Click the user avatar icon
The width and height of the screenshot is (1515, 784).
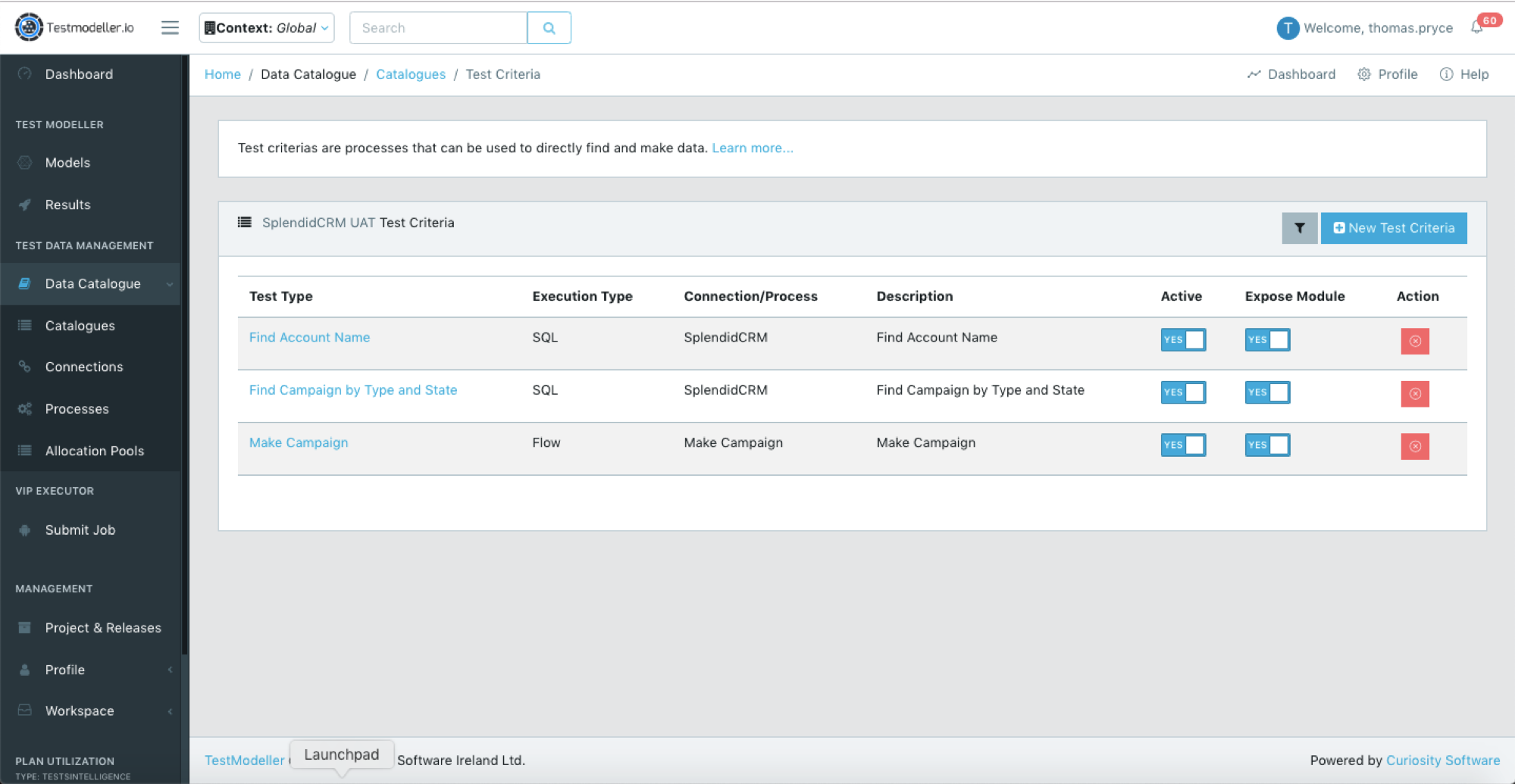[1287, 28]
